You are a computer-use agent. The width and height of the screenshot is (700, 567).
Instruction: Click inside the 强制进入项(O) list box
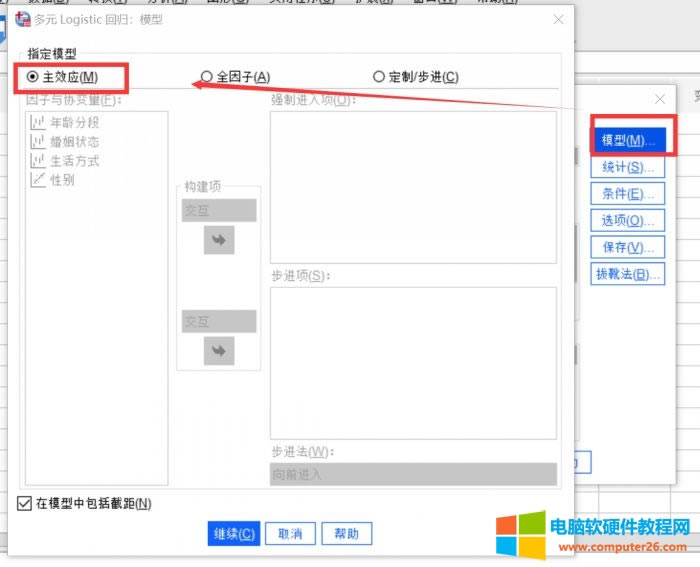(413, 188)
